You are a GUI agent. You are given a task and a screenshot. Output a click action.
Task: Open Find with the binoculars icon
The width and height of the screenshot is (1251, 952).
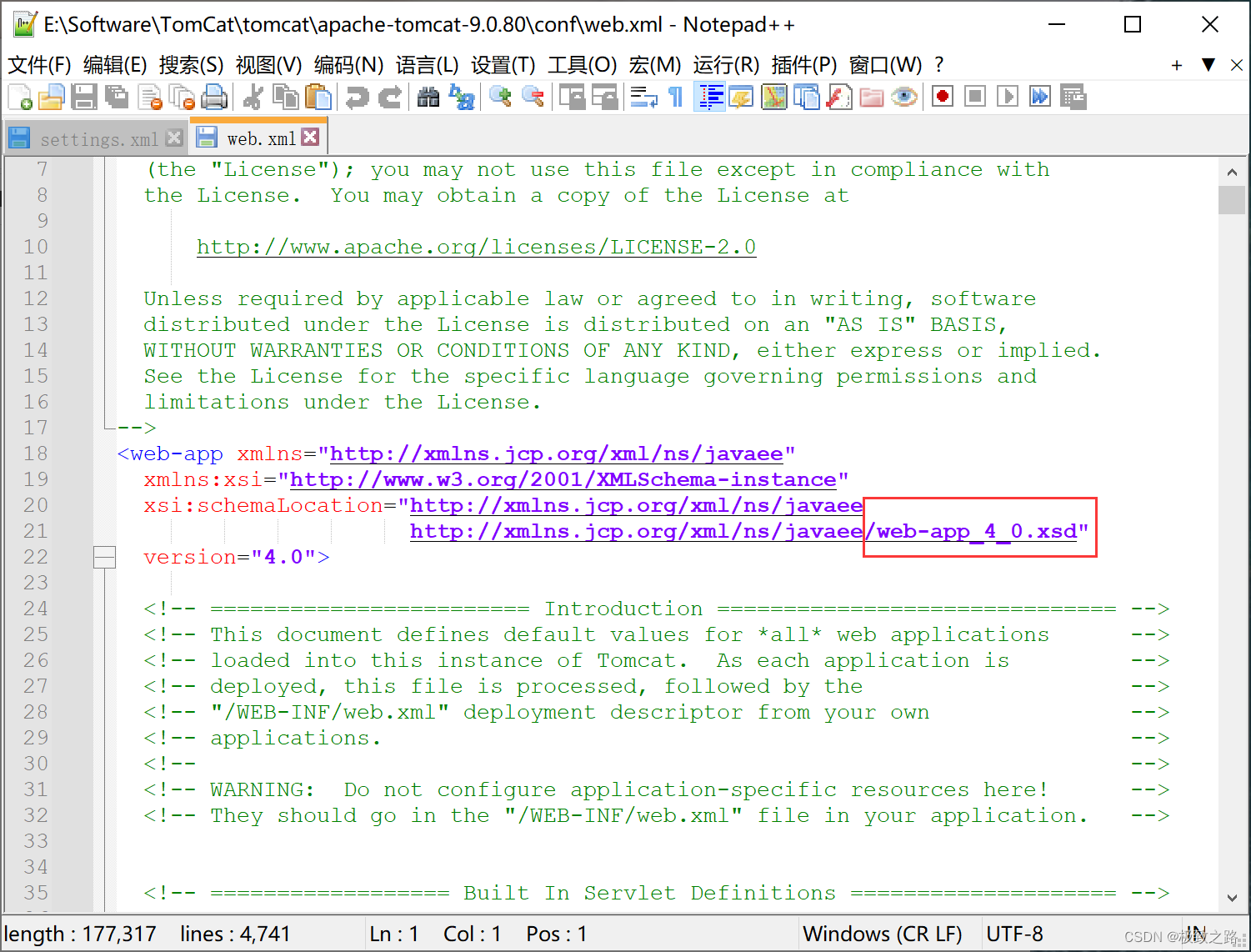pos(428,98)
